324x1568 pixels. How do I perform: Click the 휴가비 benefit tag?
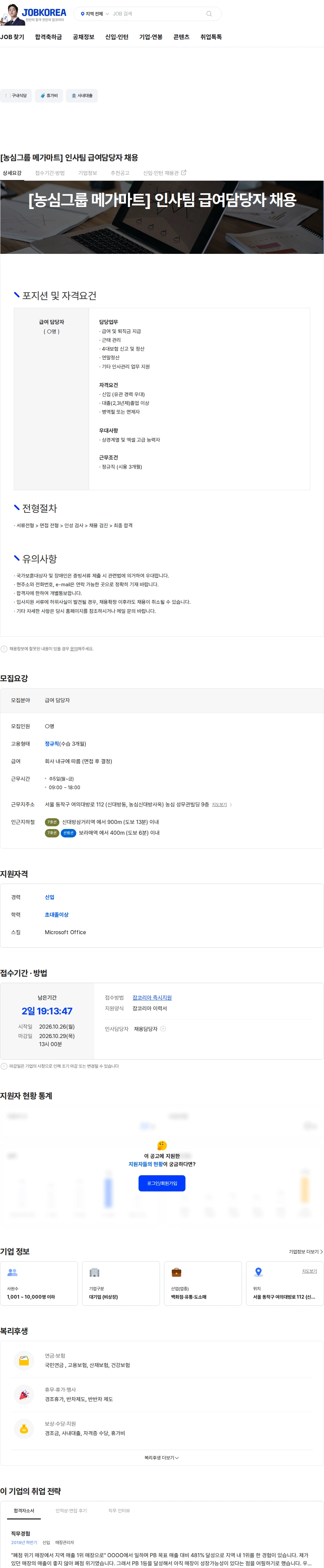coord(49,95)
